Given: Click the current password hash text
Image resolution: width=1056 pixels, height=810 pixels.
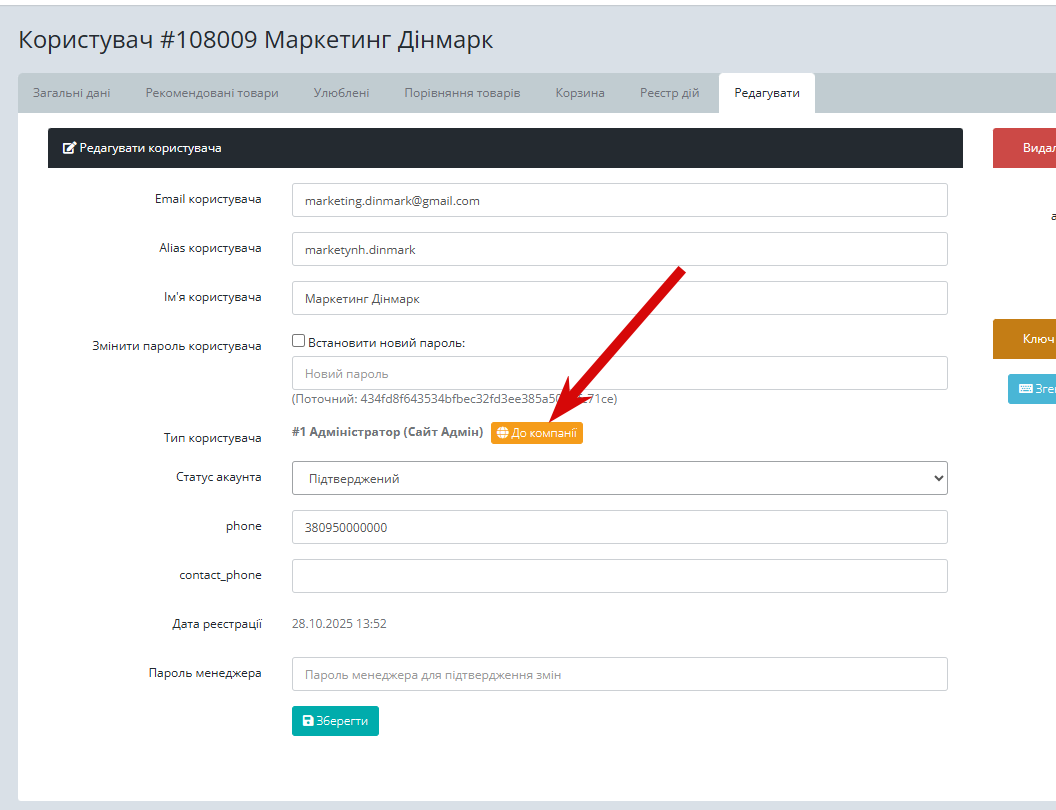Looking at the screenshot, I should [455, 399].
